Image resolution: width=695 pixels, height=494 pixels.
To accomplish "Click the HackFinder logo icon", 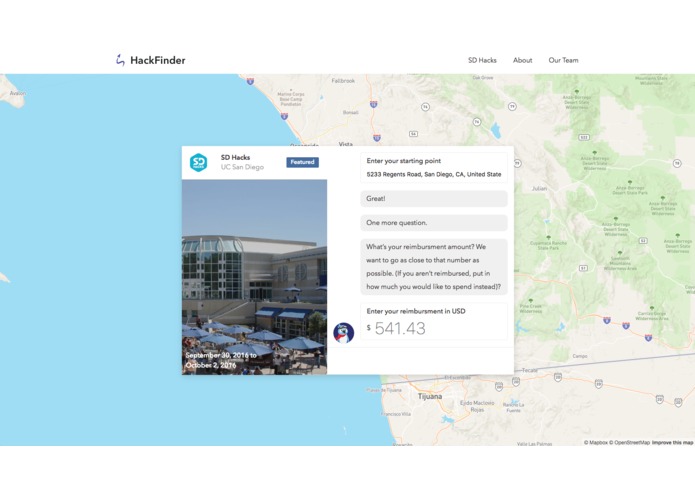I will (x=120, y=60).
